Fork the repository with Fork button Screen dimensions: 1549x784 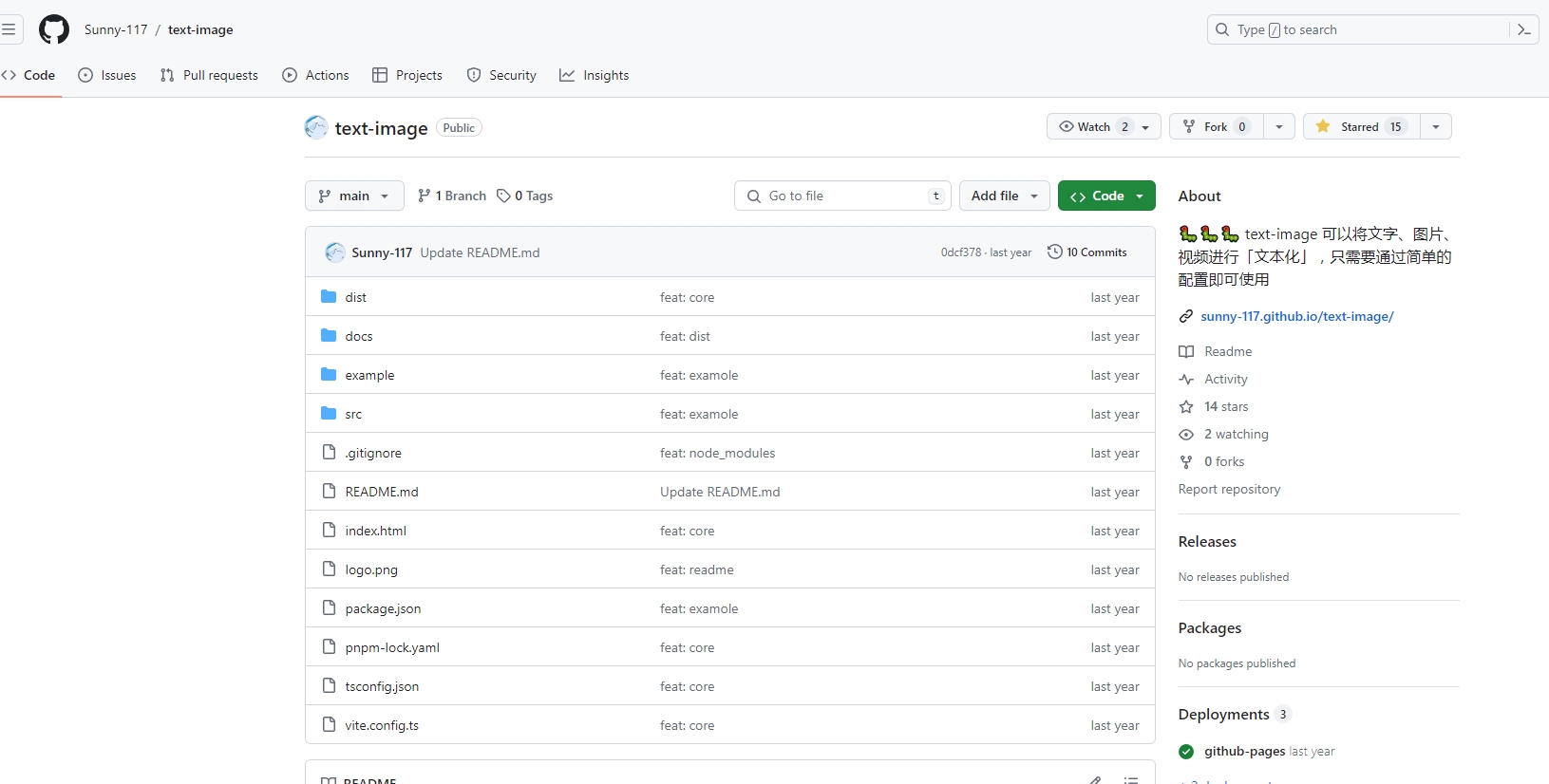tap(1217, 126)
